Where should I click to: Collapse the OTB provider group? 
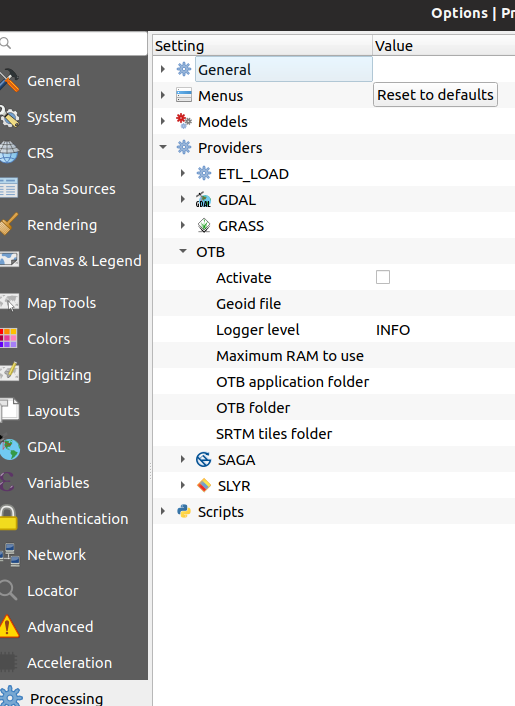[183, 252]
